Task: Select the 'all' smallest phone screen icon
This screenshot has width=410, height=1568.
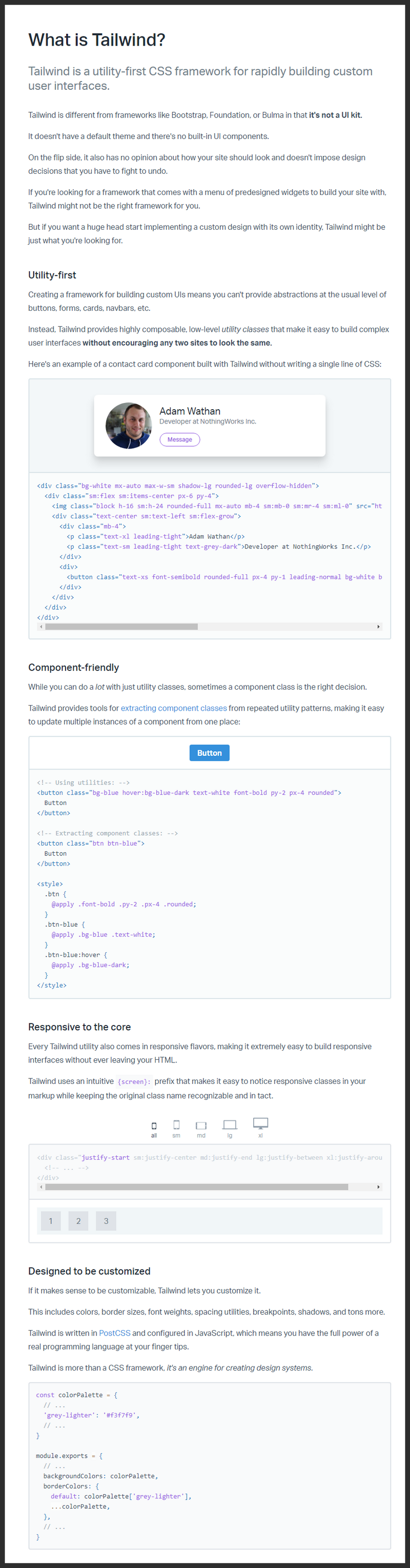Action: (154, 1125)
